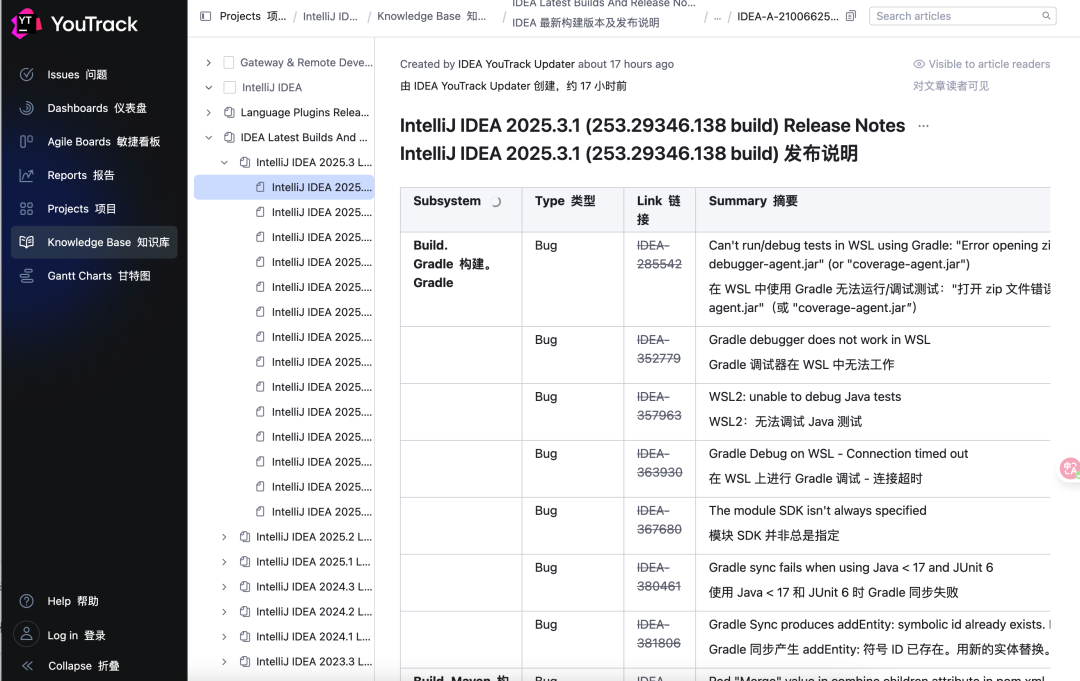
Task: Click IntelliJ IDEA 2024.2 L... stack icon
Action: point(245,611)
